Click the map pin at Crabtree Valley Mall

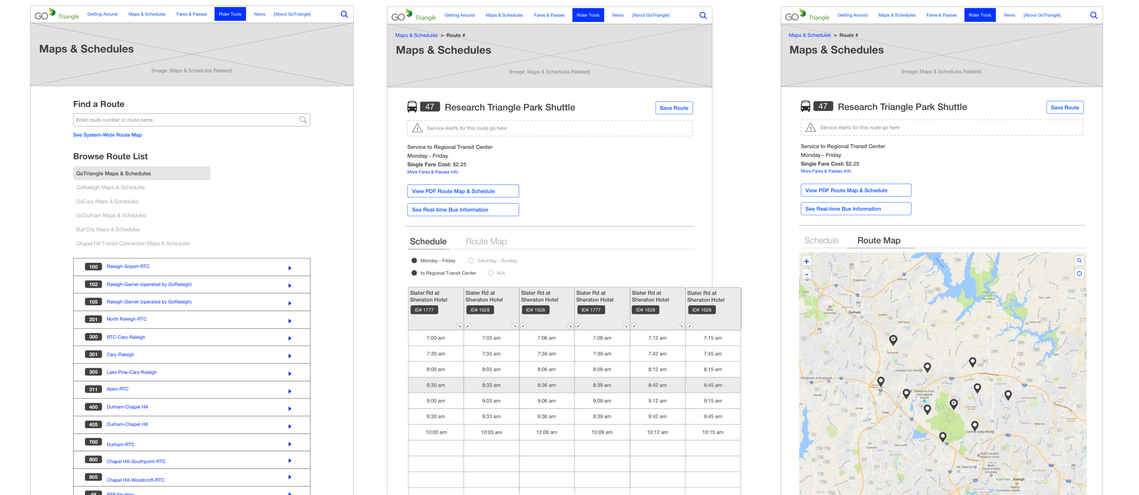(x=975, y=425)
